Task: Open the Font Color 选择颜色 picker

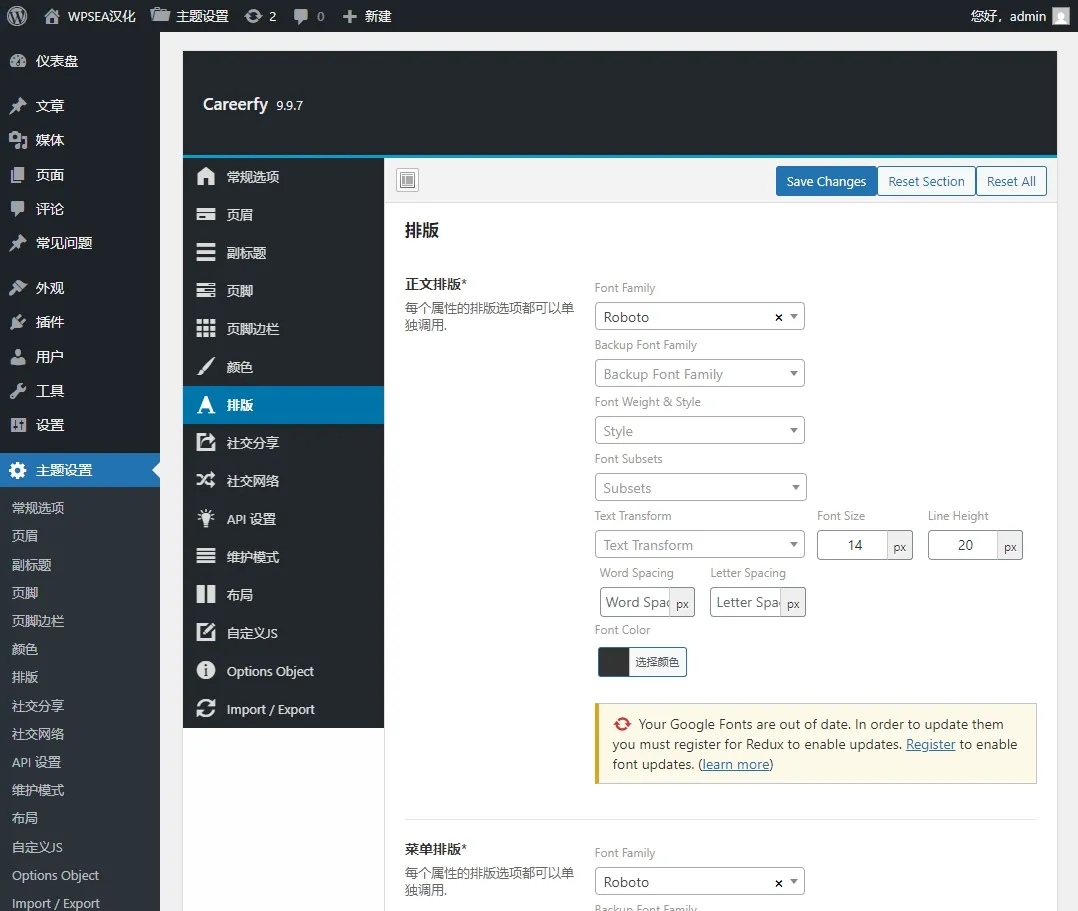Action: [642, 662]
